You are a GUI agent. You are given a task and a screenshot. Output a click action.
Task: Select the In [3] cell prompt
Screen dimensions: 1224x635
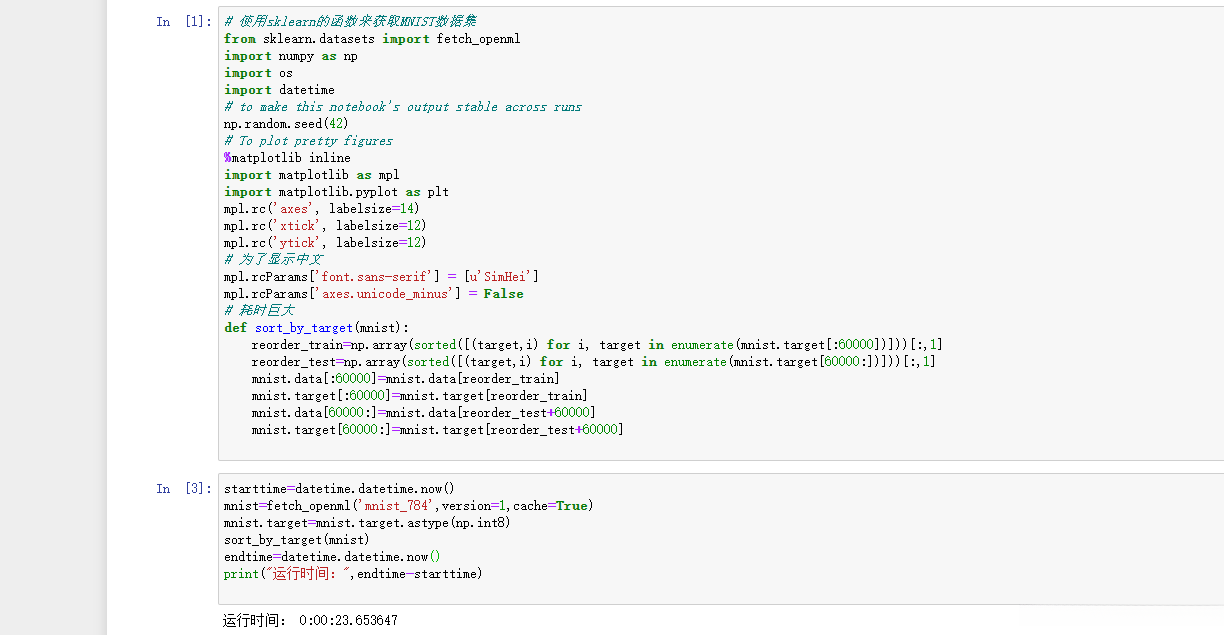pos(183,489)
